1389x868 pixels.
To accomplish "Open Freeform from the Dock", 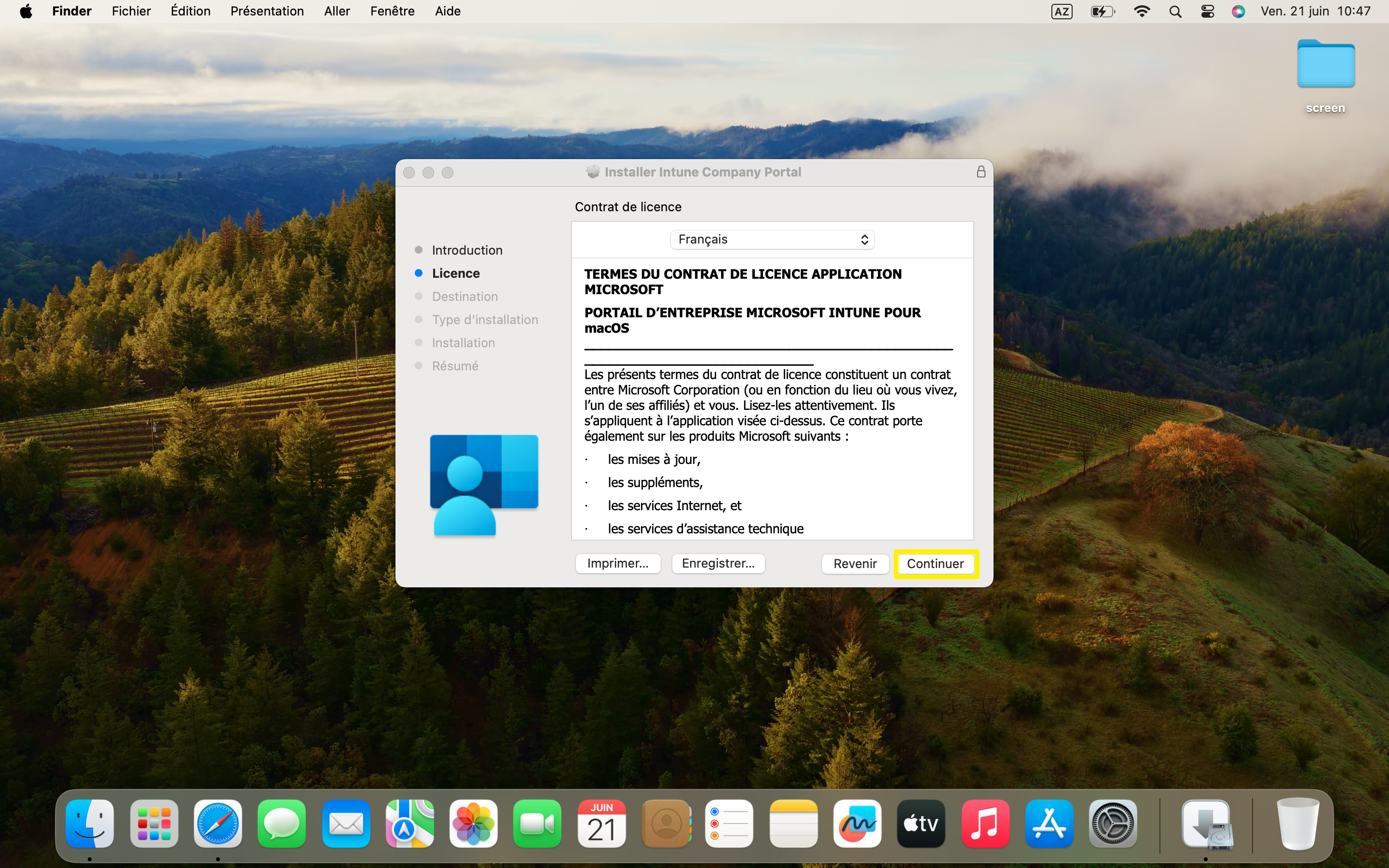I will tap(858, 824).
